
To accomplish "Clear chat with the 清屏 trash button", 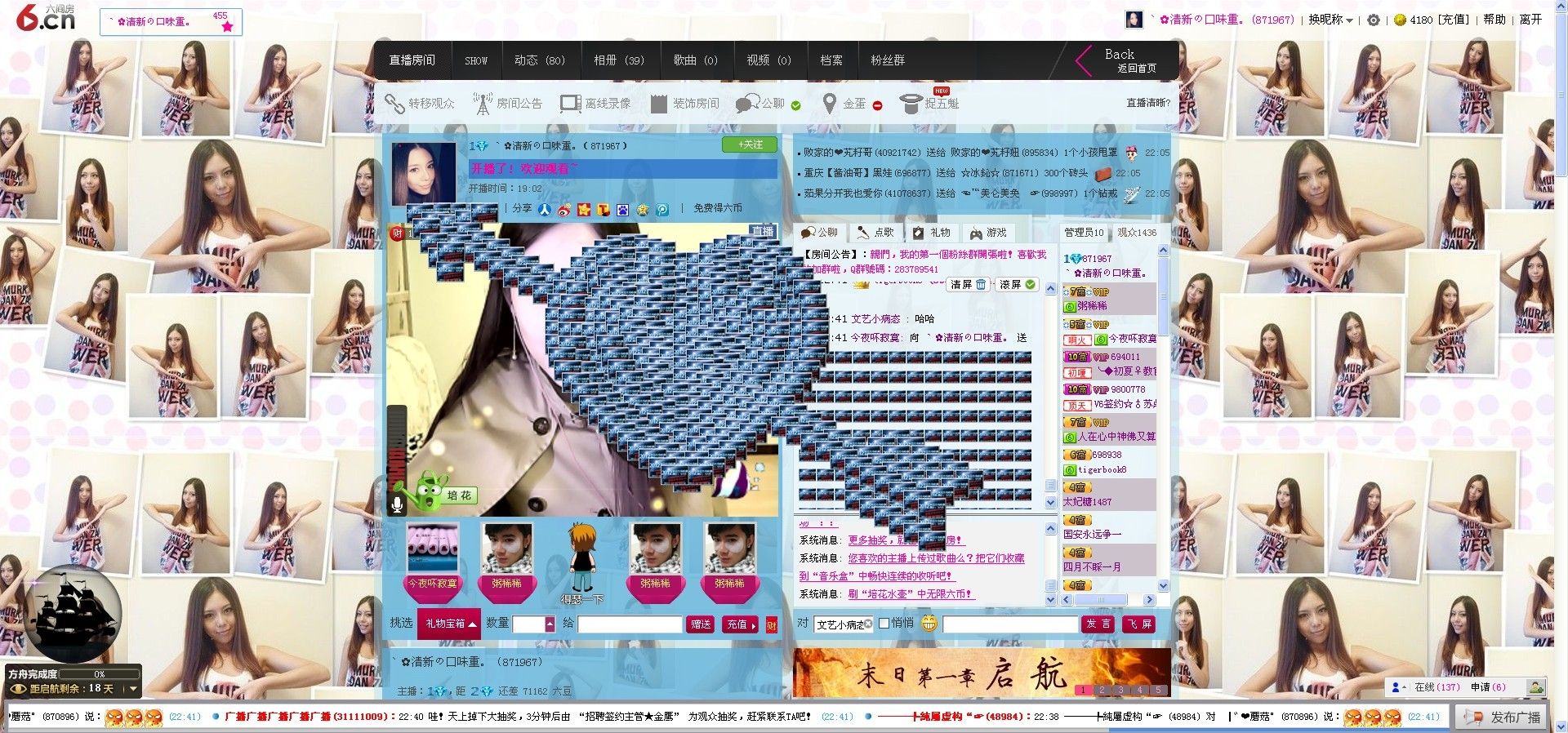I will [969, 284].
